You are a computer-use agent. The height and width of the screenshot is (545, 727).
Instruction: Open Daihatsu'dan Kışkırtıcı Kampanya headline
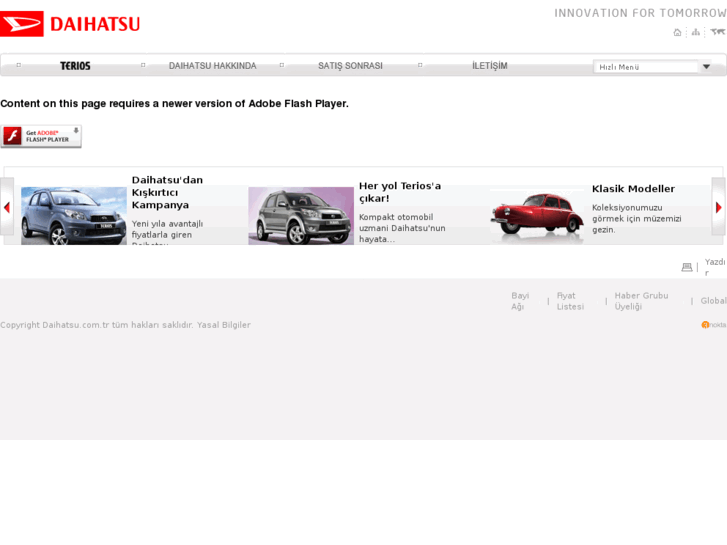pyautogui.click(x=167, y=192)
